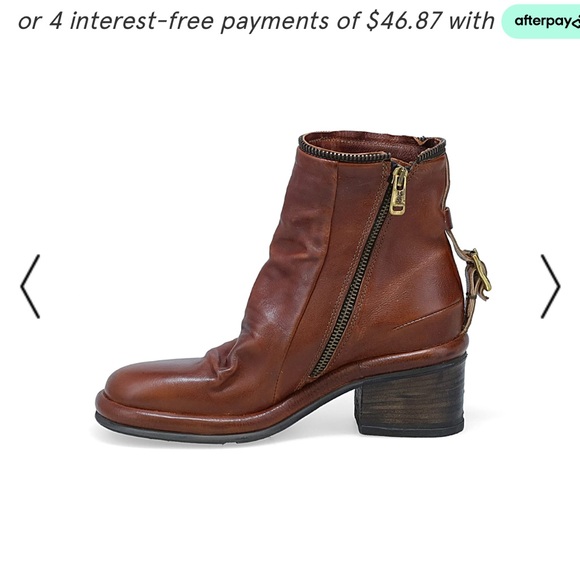Enlarge the brown ankle boot photo
580x580 pixels.
coord(292,288)
